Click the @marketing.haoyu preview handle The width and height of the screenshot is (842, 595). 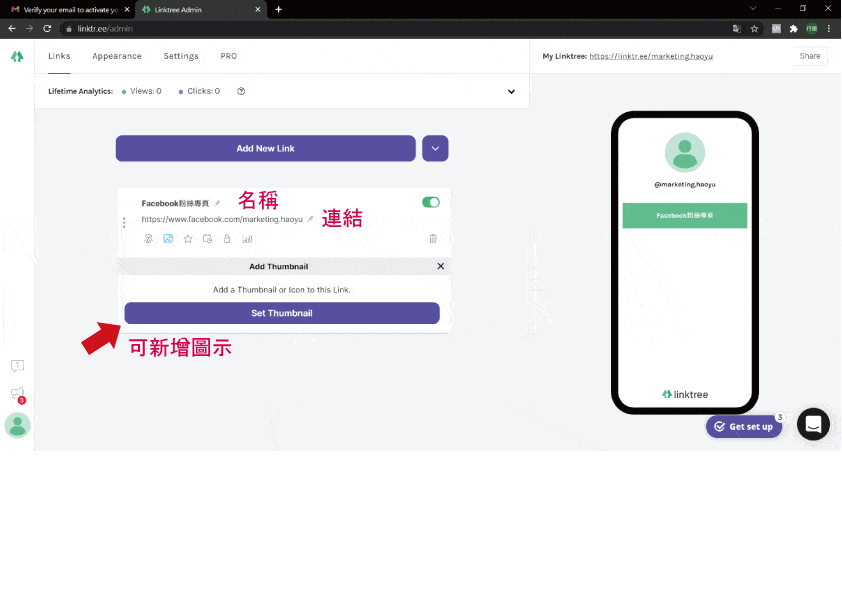tap(685, 184)
